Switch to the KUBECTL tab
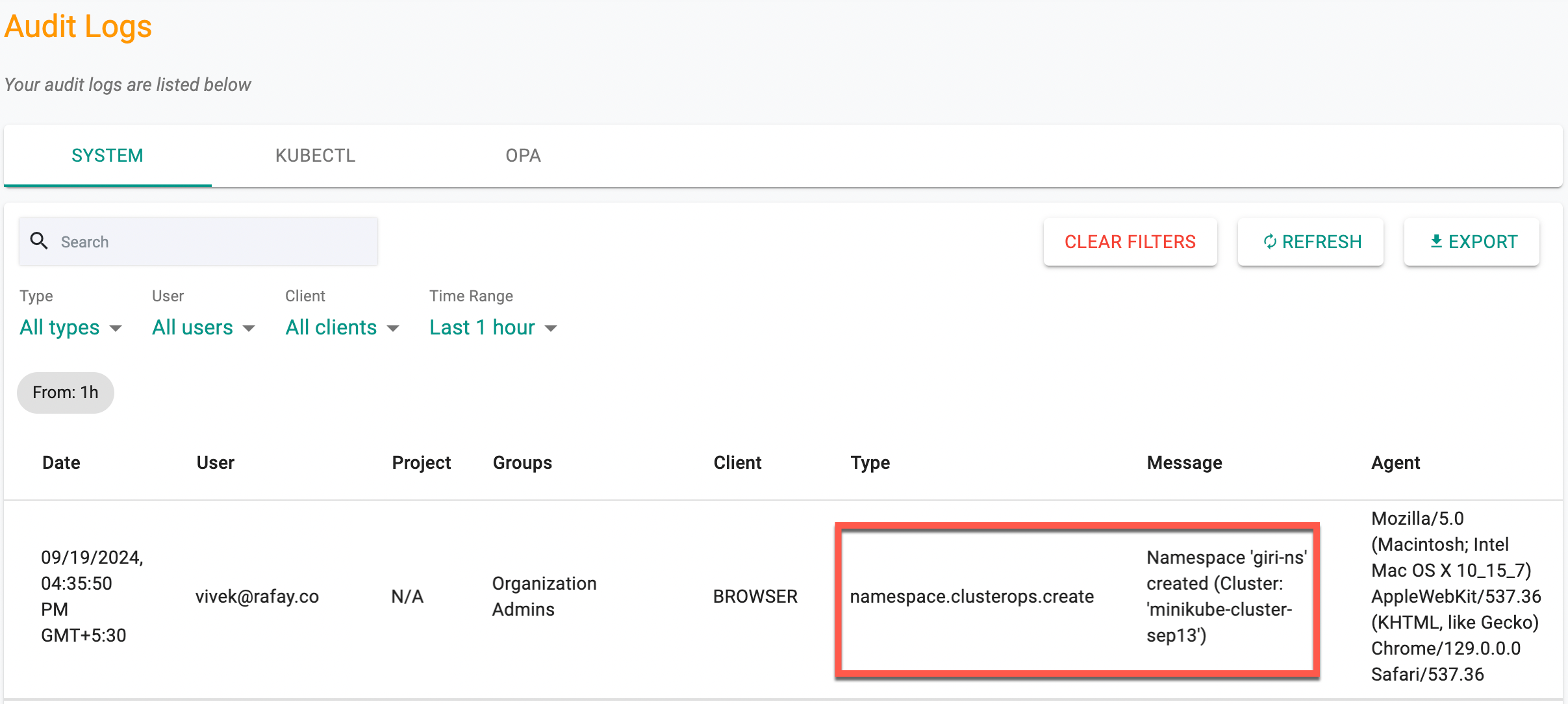 point(315,156)
